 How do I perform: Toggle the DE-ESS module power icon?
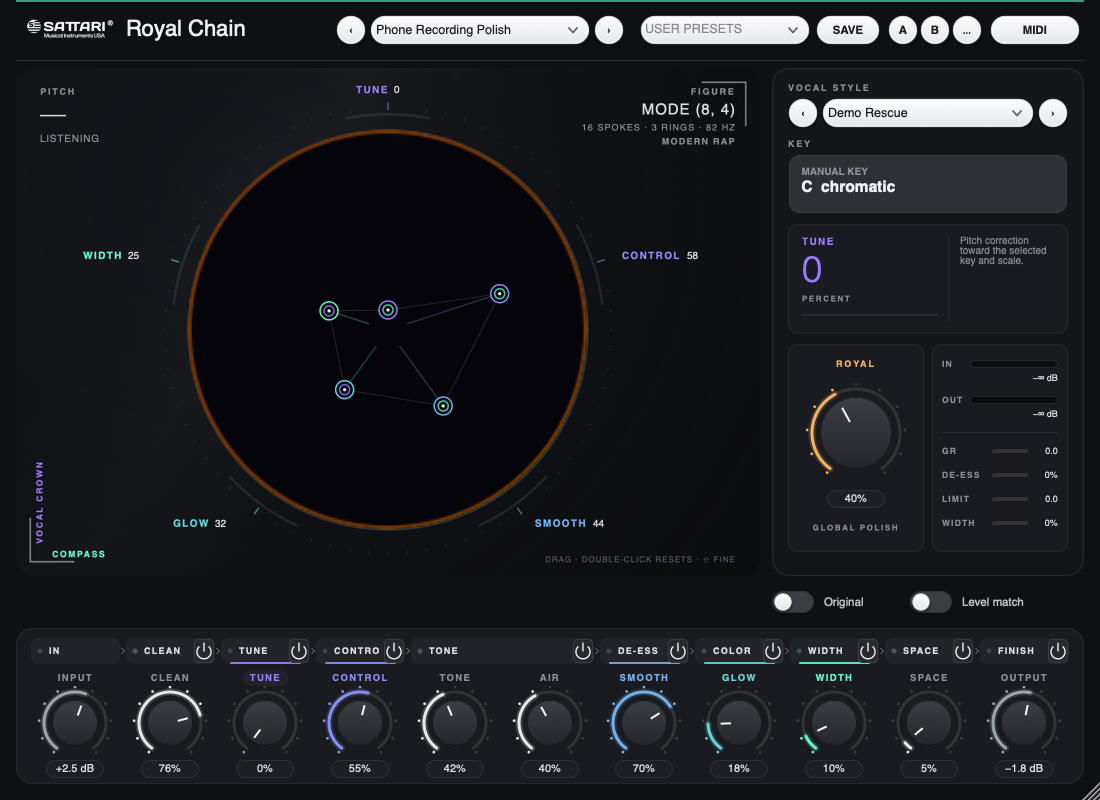[x=678, y=651]
